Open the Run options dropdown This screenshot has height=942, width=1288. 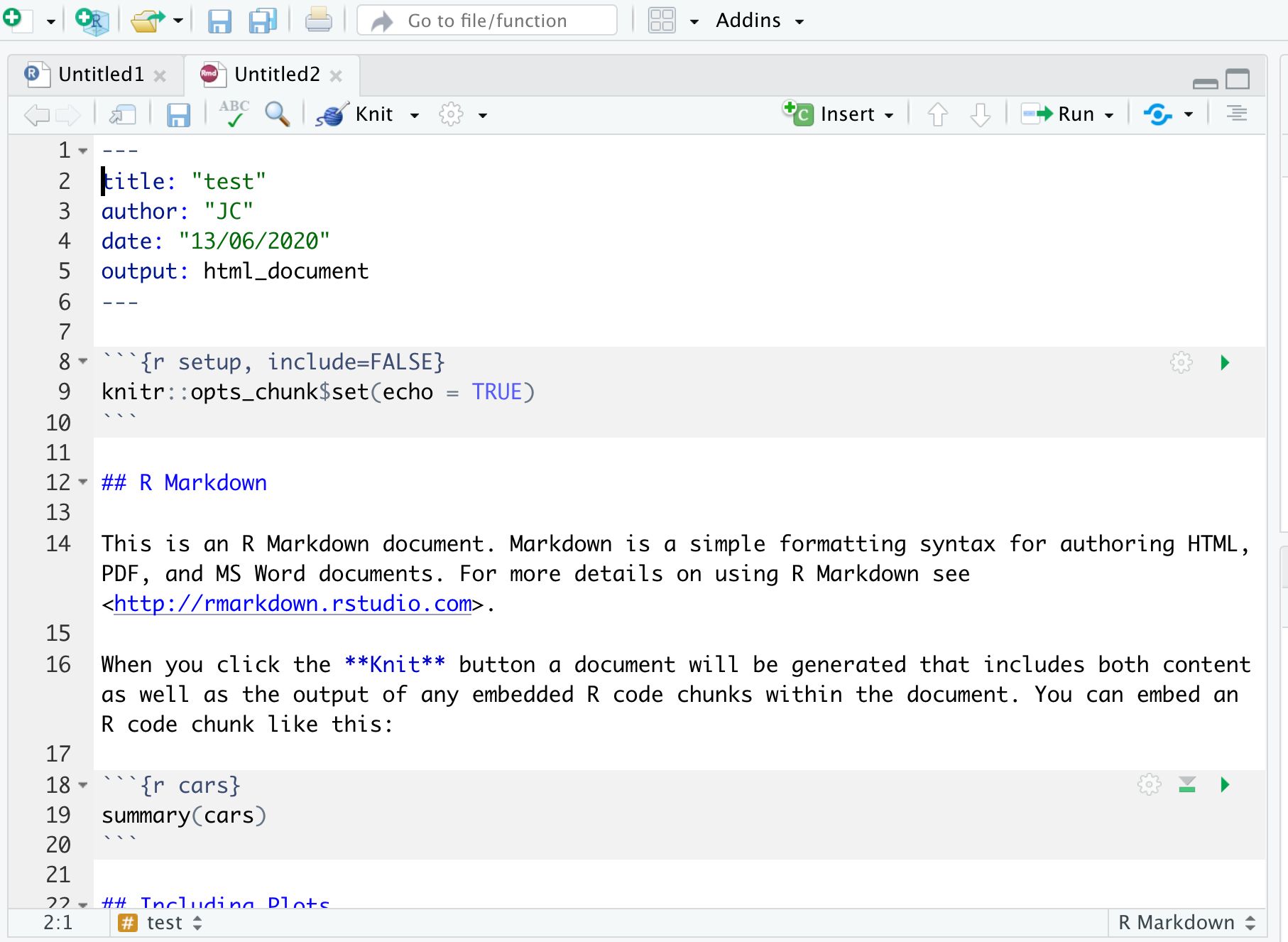(1109, 115)
